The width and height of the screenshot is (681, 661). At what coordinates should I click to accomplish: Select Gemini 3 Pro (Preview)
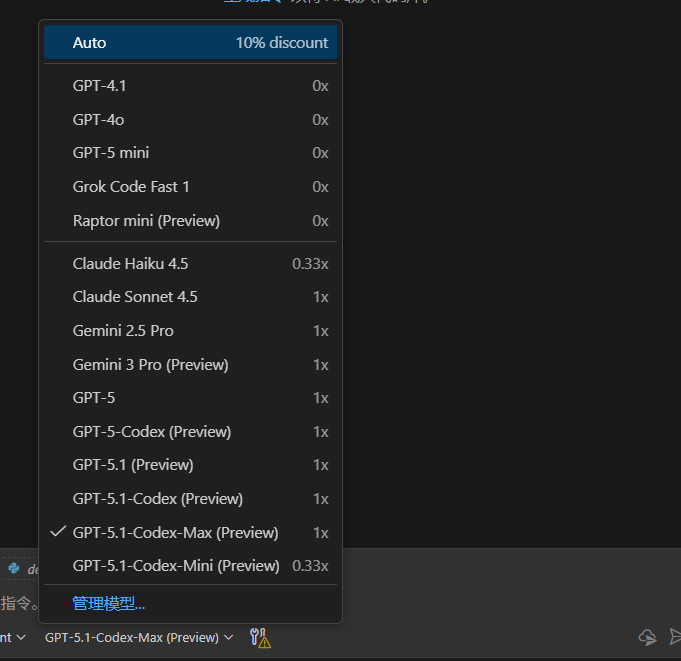190,365
